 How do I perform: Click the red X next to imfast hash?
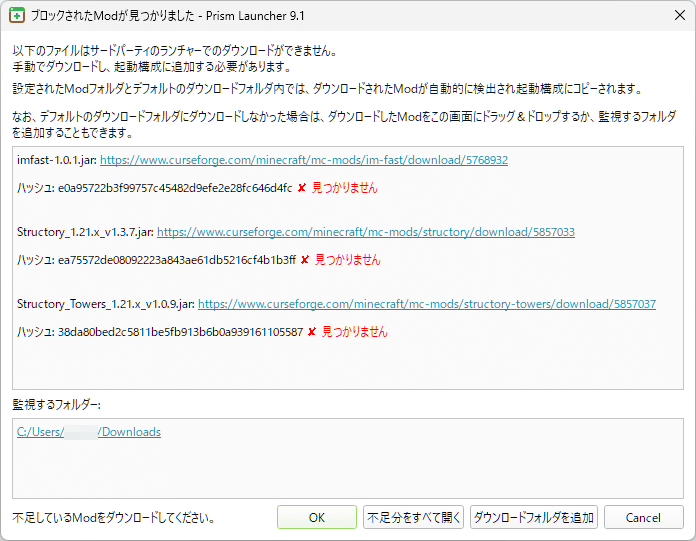click(x=302, y=188)
